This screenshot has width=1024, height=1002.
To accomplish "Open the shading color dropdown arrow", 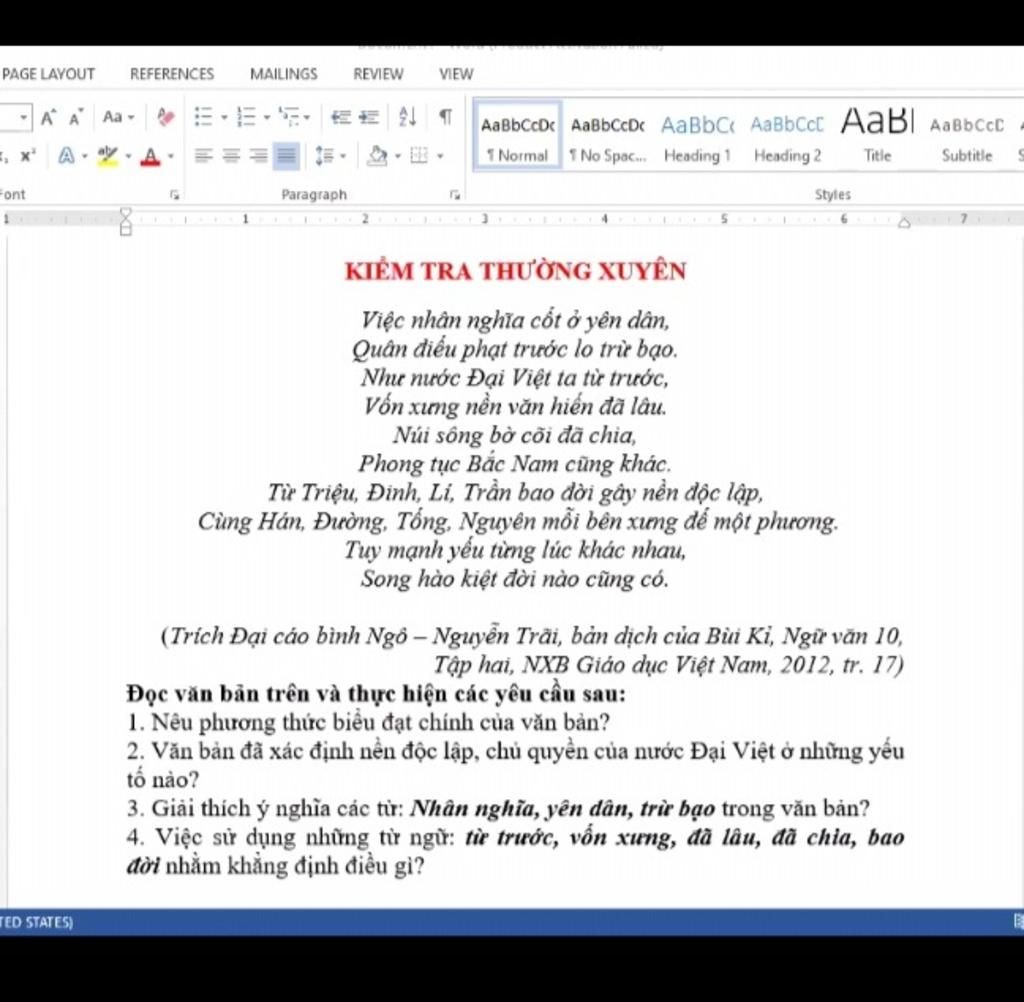I will tap(398, 157).
